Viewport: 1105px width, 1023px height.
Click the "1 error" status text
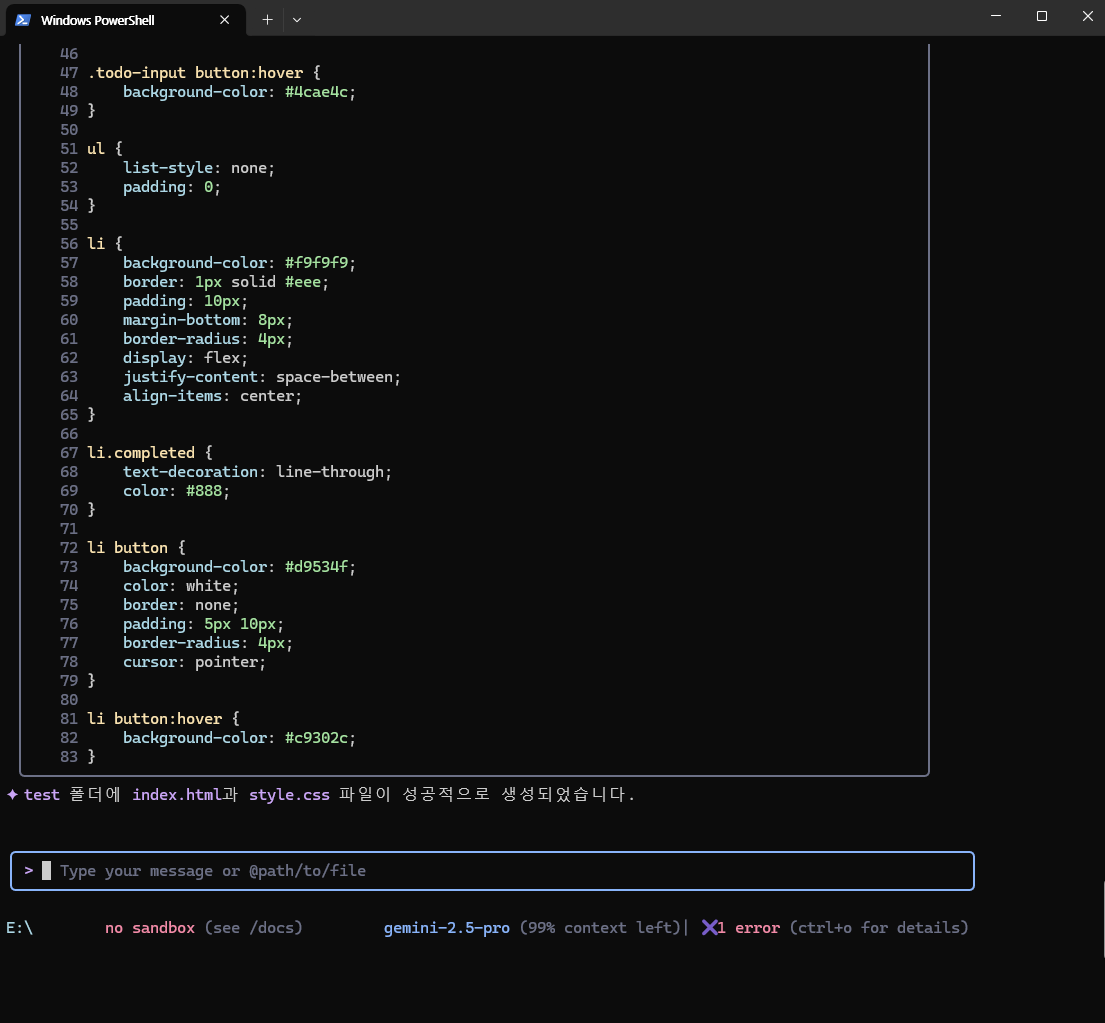(748, 928)
